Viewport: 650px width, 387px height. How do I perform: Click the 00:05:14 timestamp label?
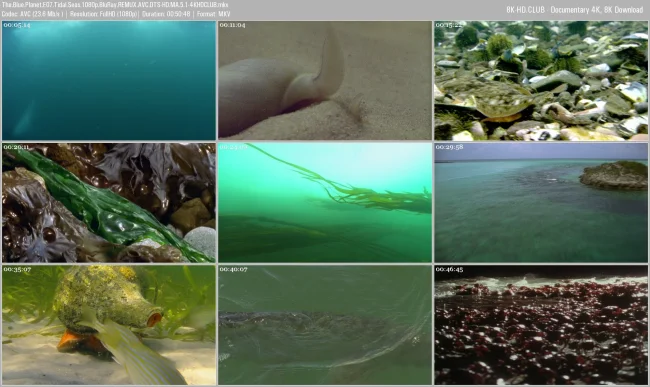[17, 25]
